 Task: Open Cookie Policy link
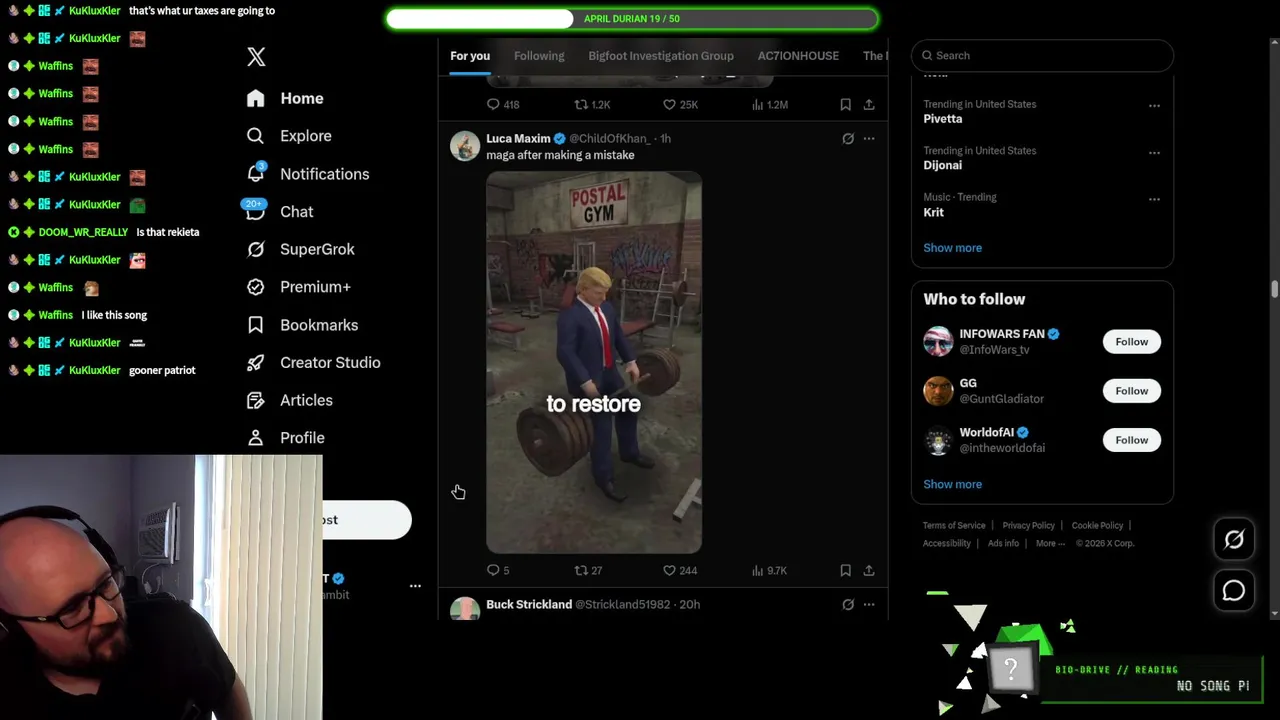pyautogui.click(x=1097, y=525)
